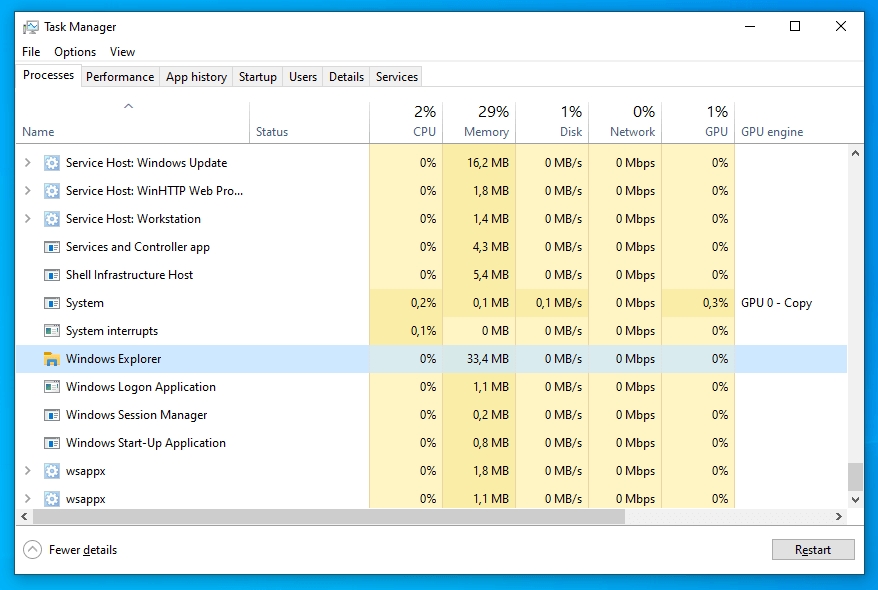Click the Service Host: Windows Update gear icon

[52, 163]
